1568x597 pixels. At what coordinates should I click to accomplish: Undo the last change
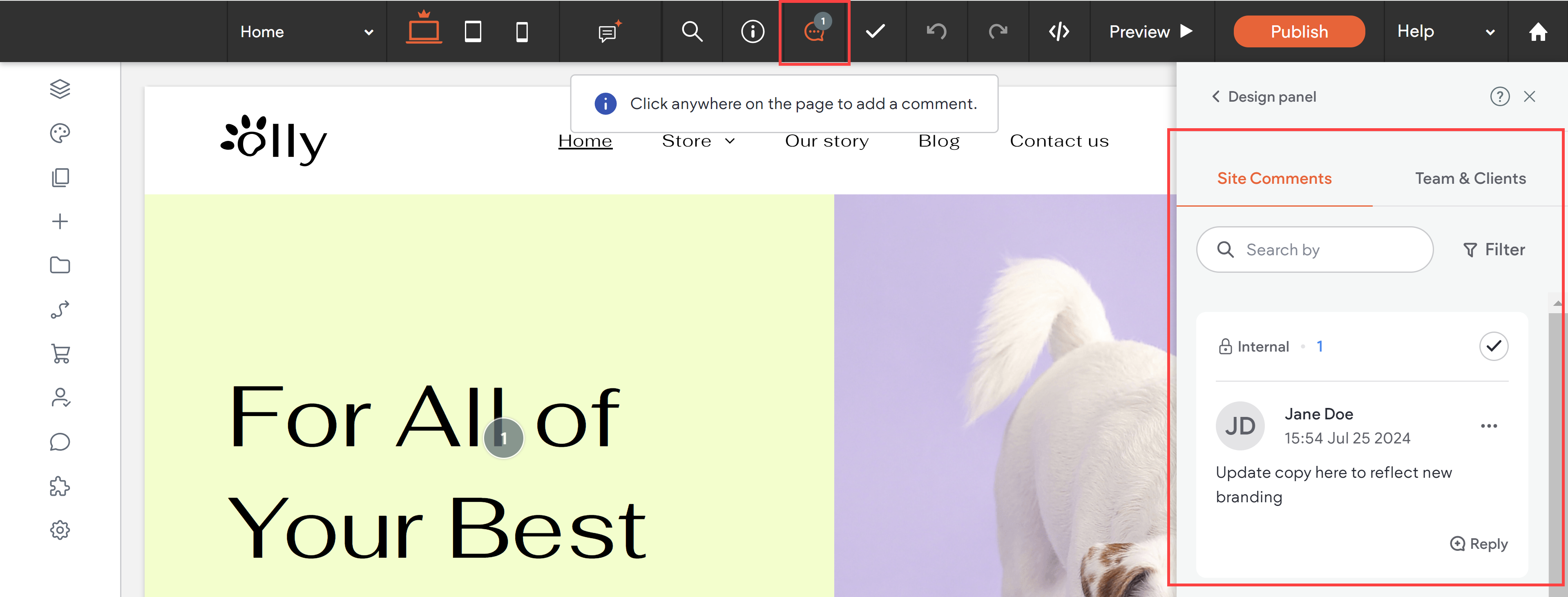coord(936,31)
